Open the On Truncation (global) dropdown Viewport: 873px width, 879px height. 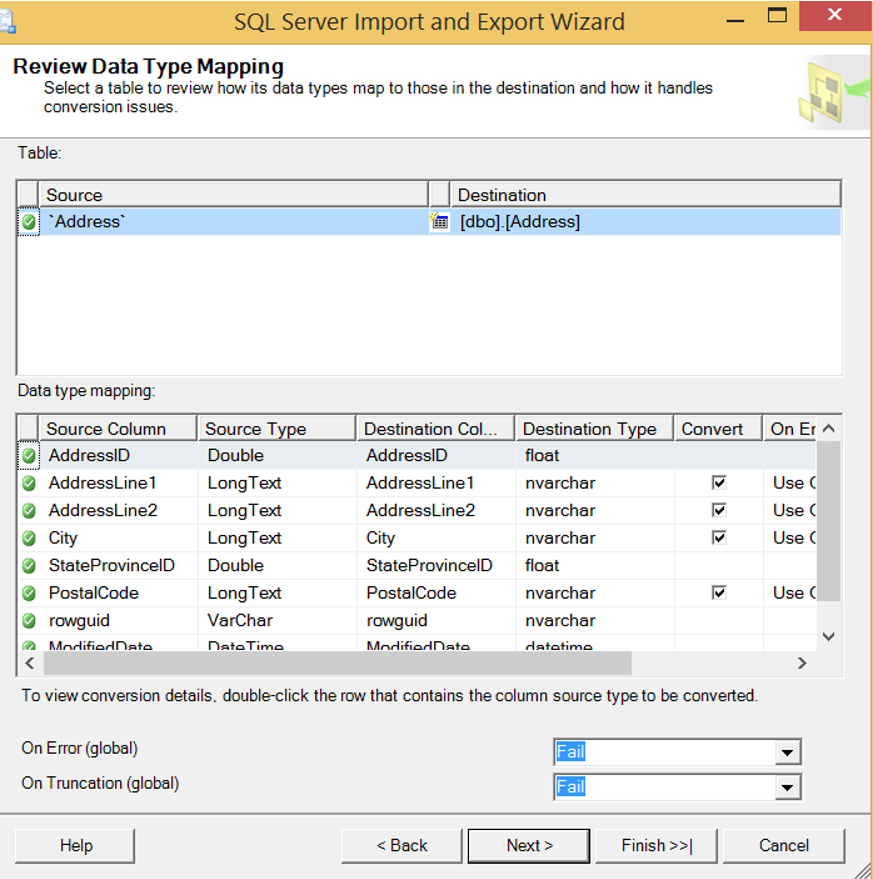pos(787,787)
